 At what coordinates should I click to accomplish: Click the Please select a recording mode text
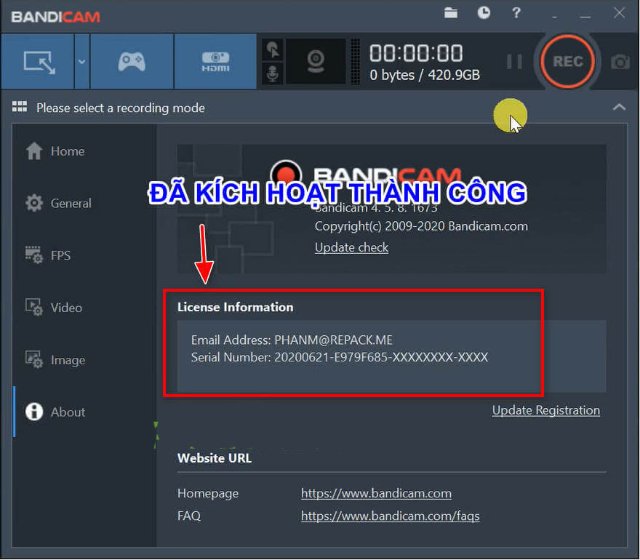[120, 108]
